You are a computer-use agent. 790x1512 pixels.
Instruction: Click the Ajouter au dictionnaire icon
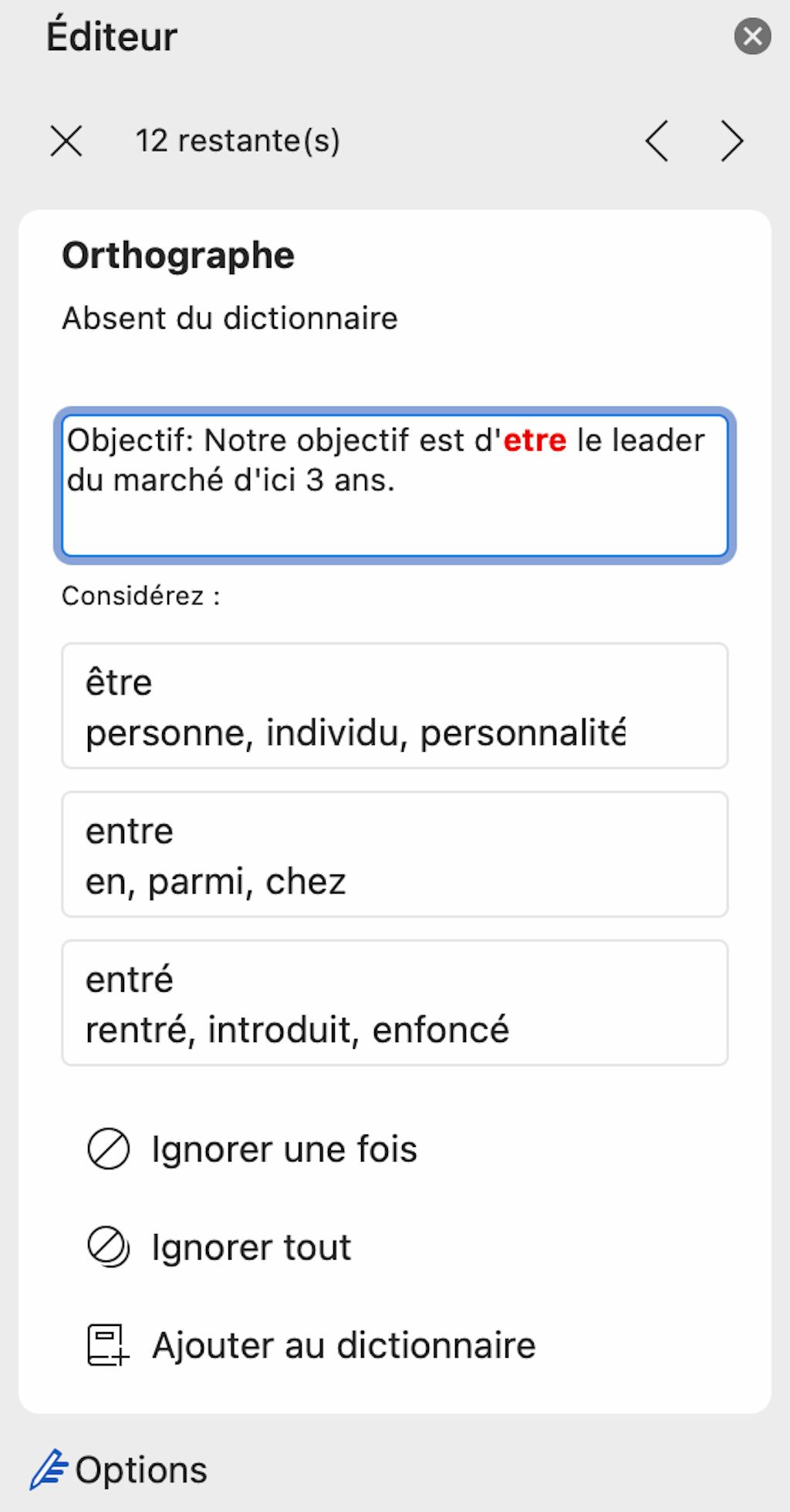pyautogui.click(x=107, y=1345)
